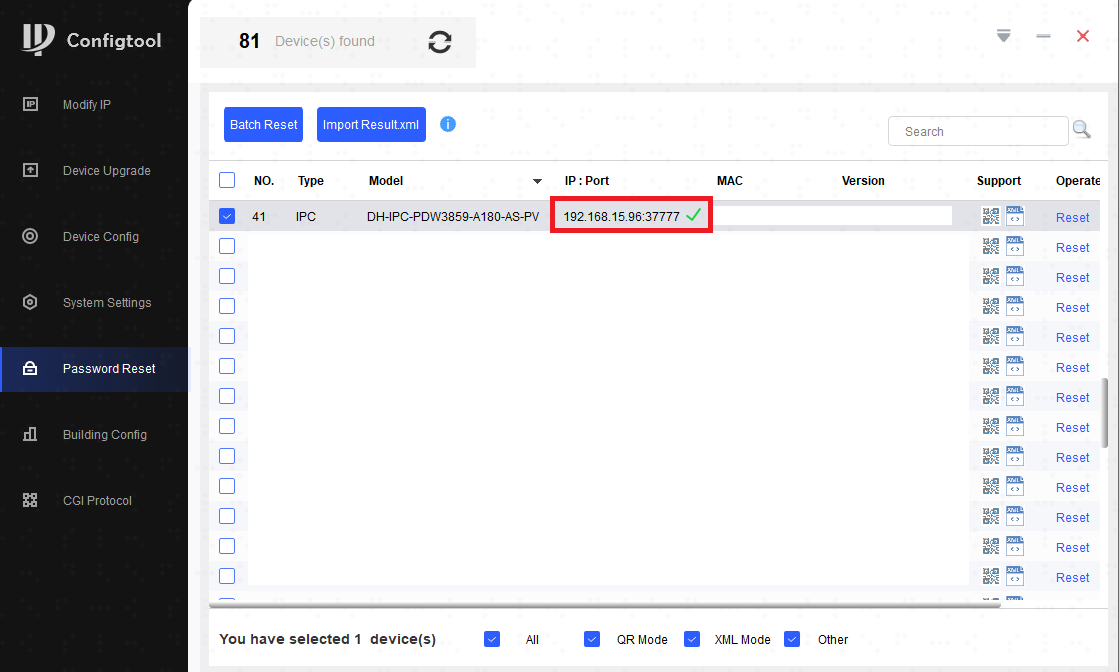Click the Support column header
This screenshot has width=1119, height=672.
(x=998, y=180)
